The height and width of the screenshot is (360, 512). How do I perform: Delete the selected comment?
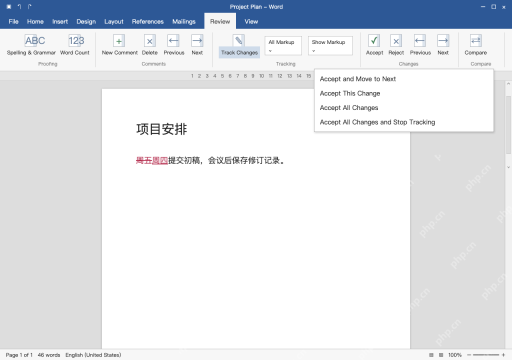click(150, 45)
